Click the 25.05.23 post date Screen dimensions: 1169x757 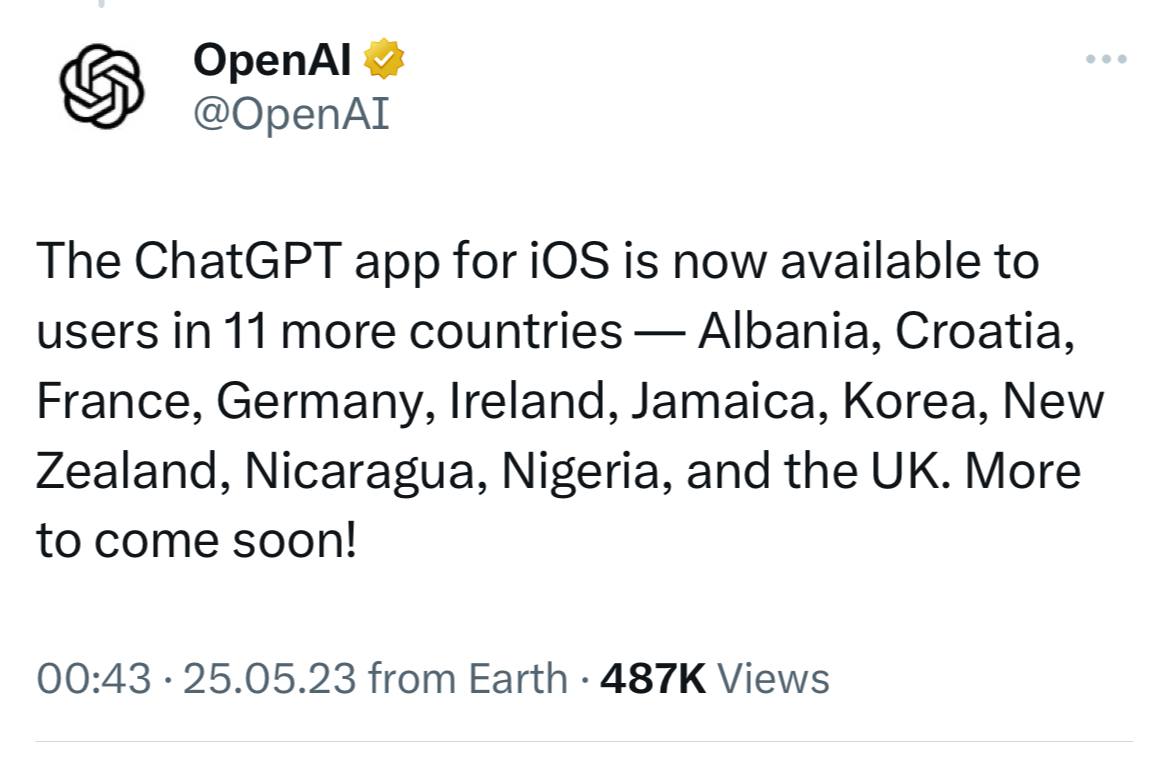tap(270, 679)
